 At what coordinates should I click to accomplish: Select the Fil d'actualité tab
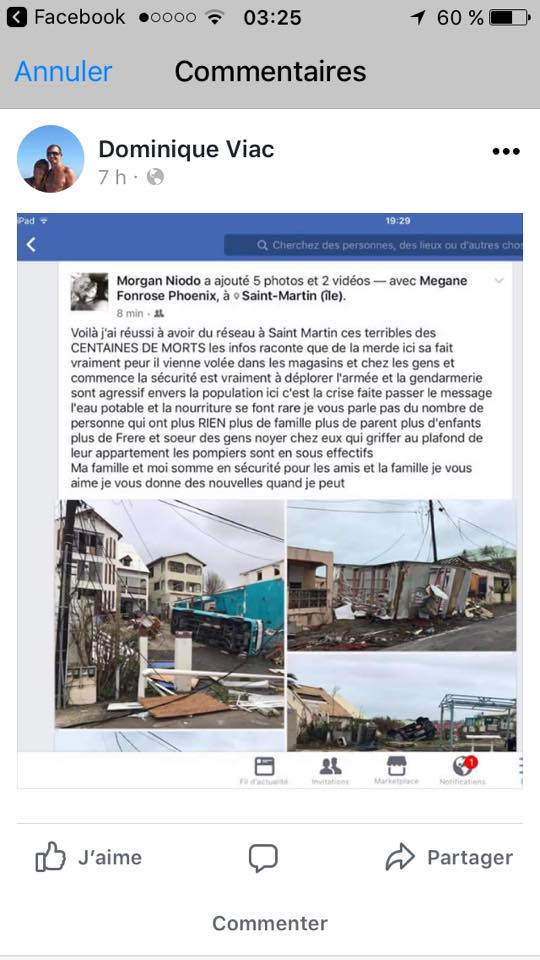pyautogui.click(x=264, y=770)
